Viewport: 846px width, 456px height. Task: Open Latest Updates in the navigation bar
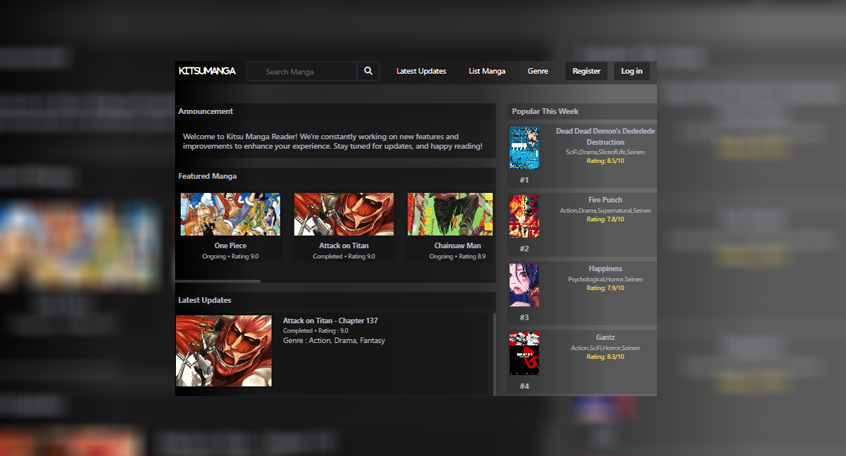[421, 71]
